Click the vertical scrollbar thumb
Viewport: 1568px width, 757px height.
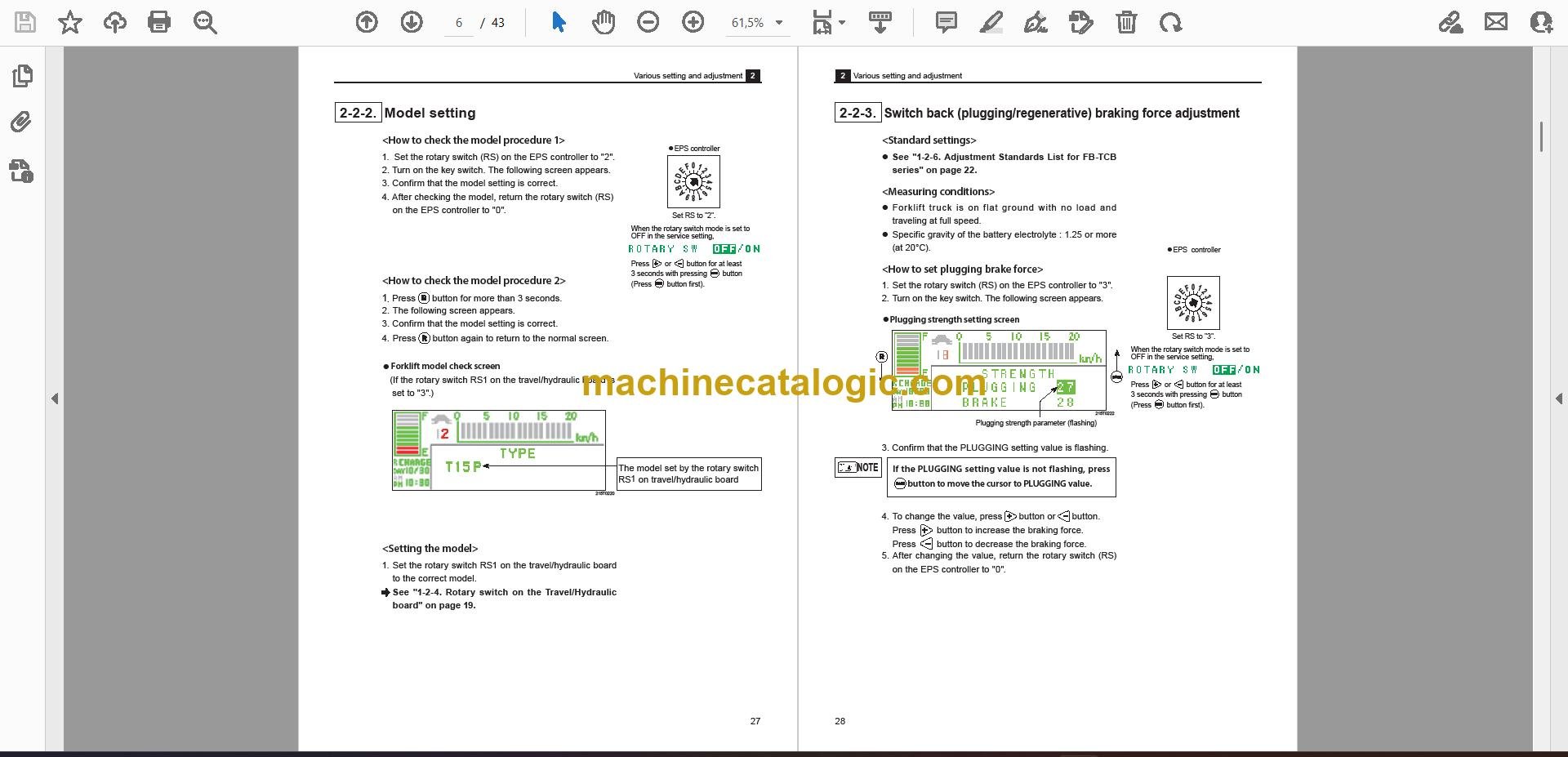pyautogui.click(x=1541, y=136)
